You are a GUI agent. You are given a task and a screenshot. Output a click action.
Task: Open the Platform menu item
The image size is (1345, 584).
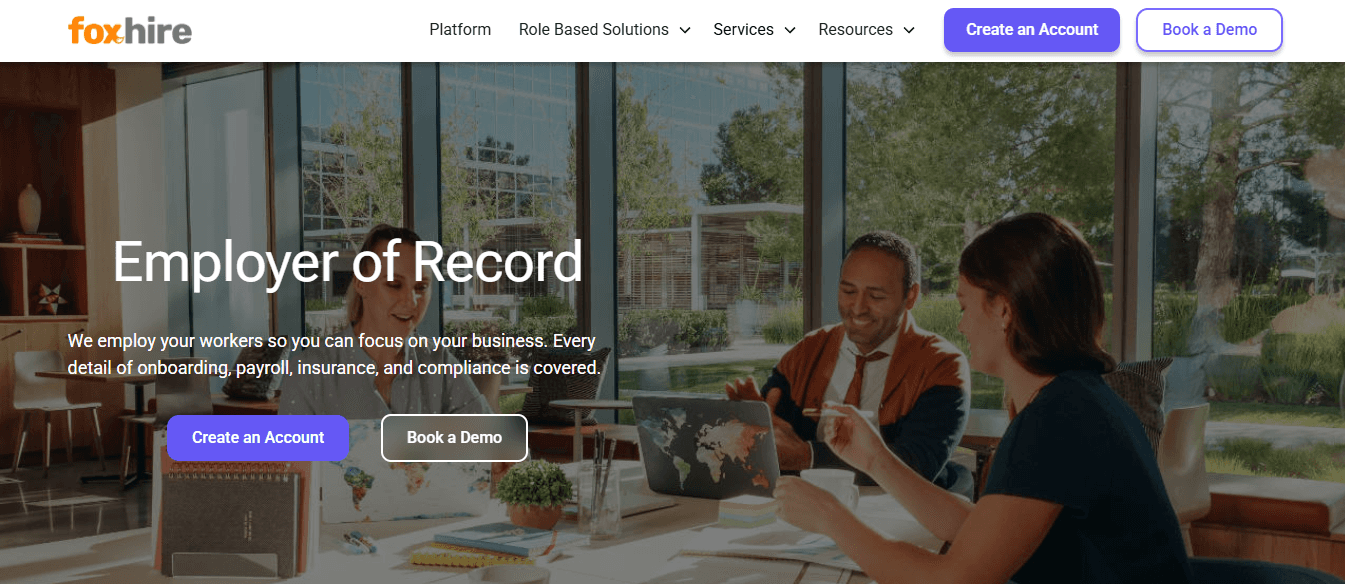pos(460,30)
